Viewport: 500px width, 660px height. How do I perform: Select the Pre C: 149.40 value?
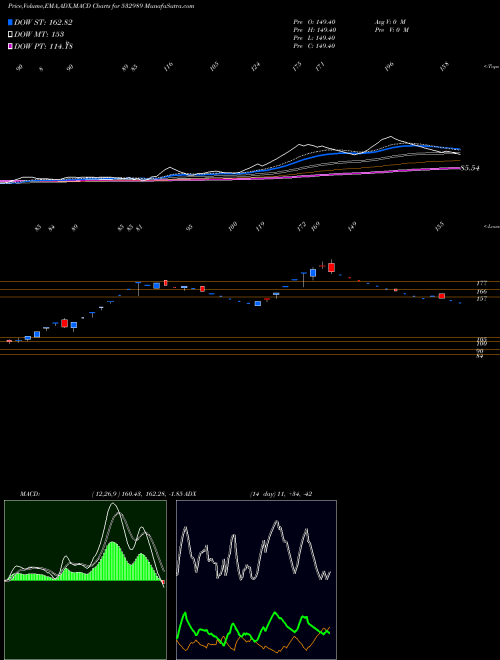coord(314,46)
